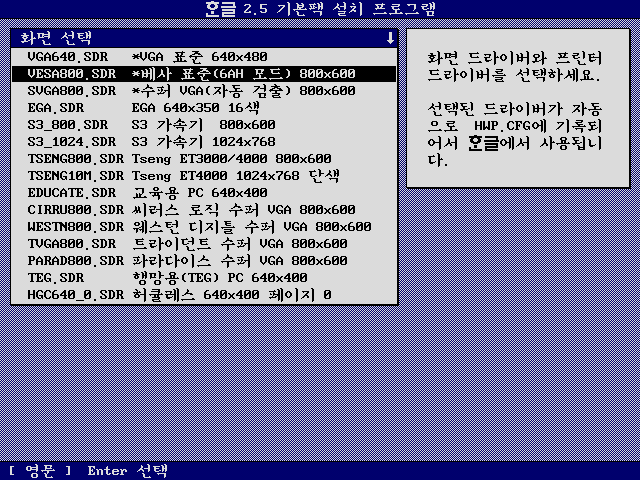Click the Enter 선택 status hint
This screenshot has height=480, width=640.
tap(127, 471)
